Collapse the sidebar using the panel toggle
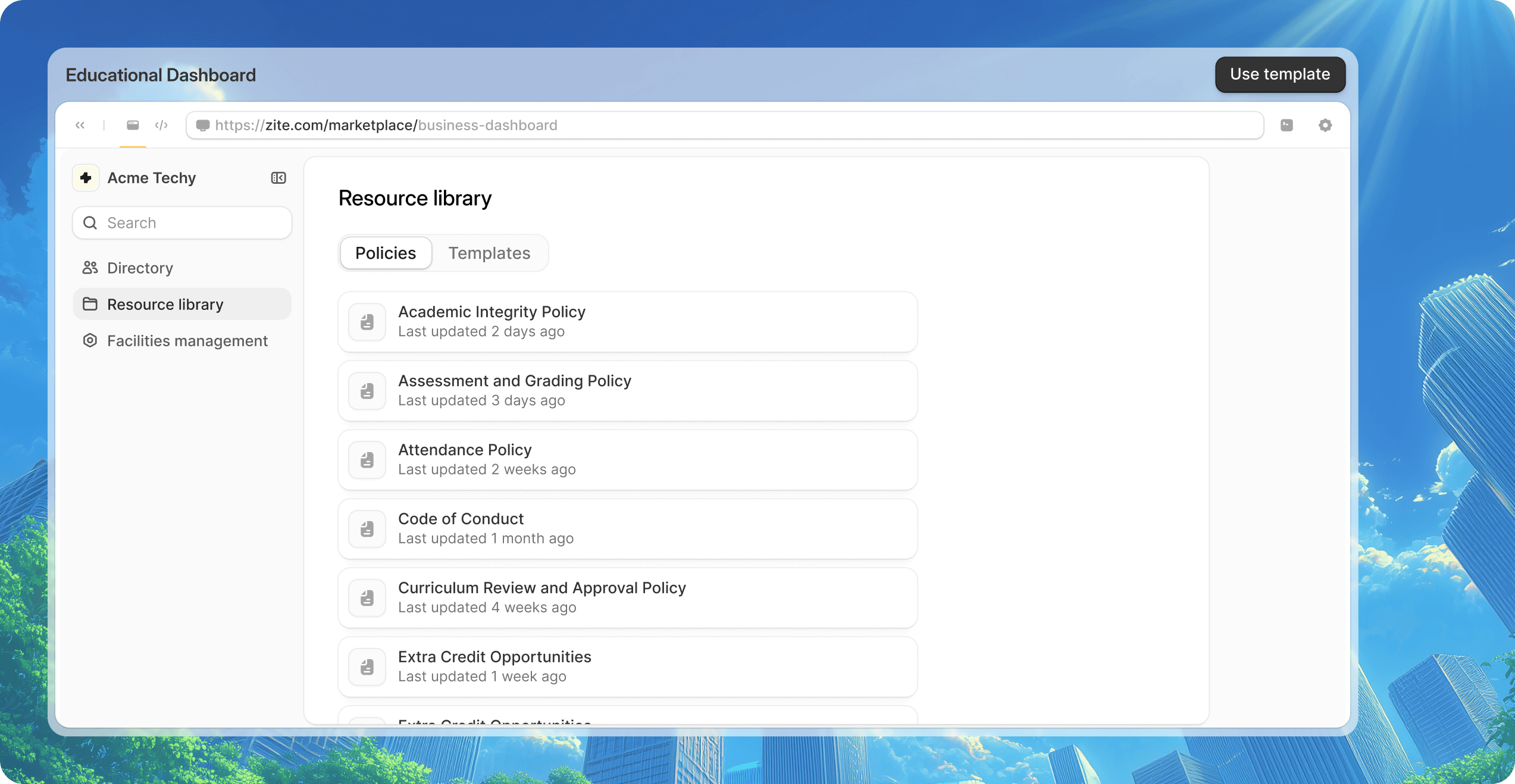The height and width of the screenshot is (784, 1515). tap(278, 177)
